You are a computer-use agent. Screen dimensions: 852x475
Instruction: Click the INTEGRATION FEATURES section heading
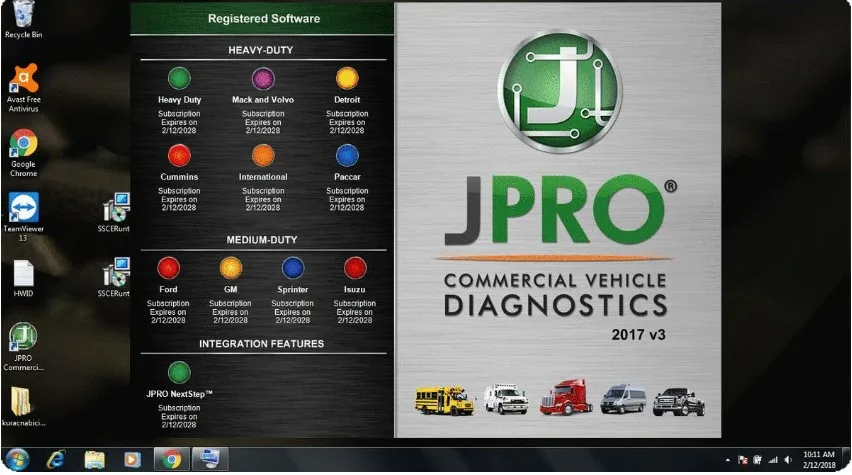pos(261,344)
